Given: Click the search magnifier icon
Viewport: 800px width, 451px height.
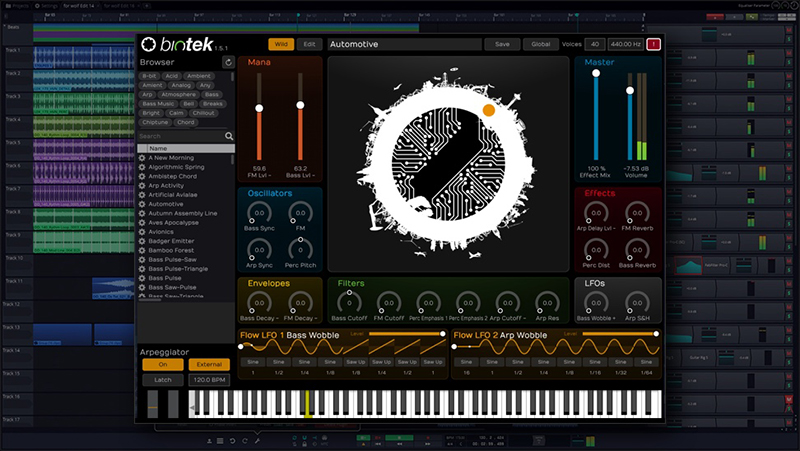Looking at the screenshot, I should (x=229, y=136).
